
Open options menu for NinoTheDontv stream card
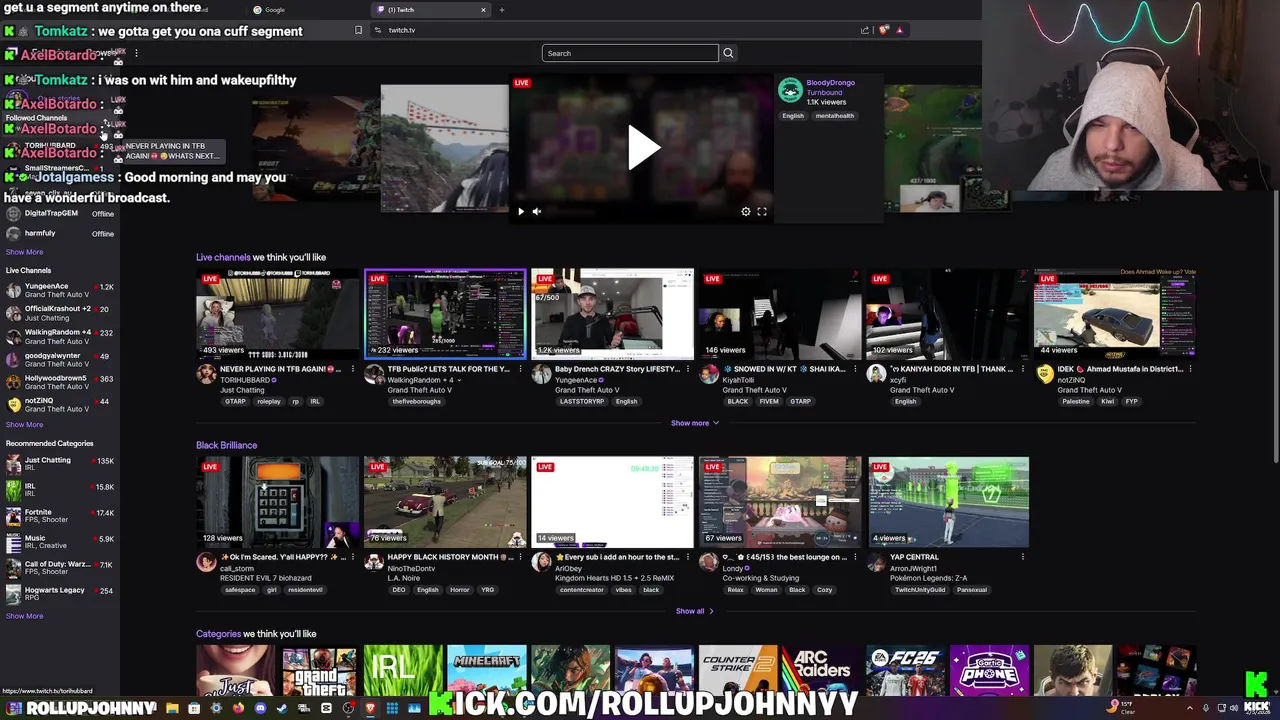pos(520,557)
